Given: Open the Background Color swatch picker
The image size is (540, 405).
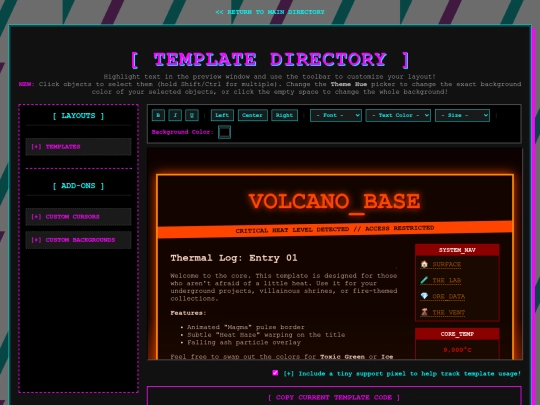Looking at the screenshot, I should (224, 132).
